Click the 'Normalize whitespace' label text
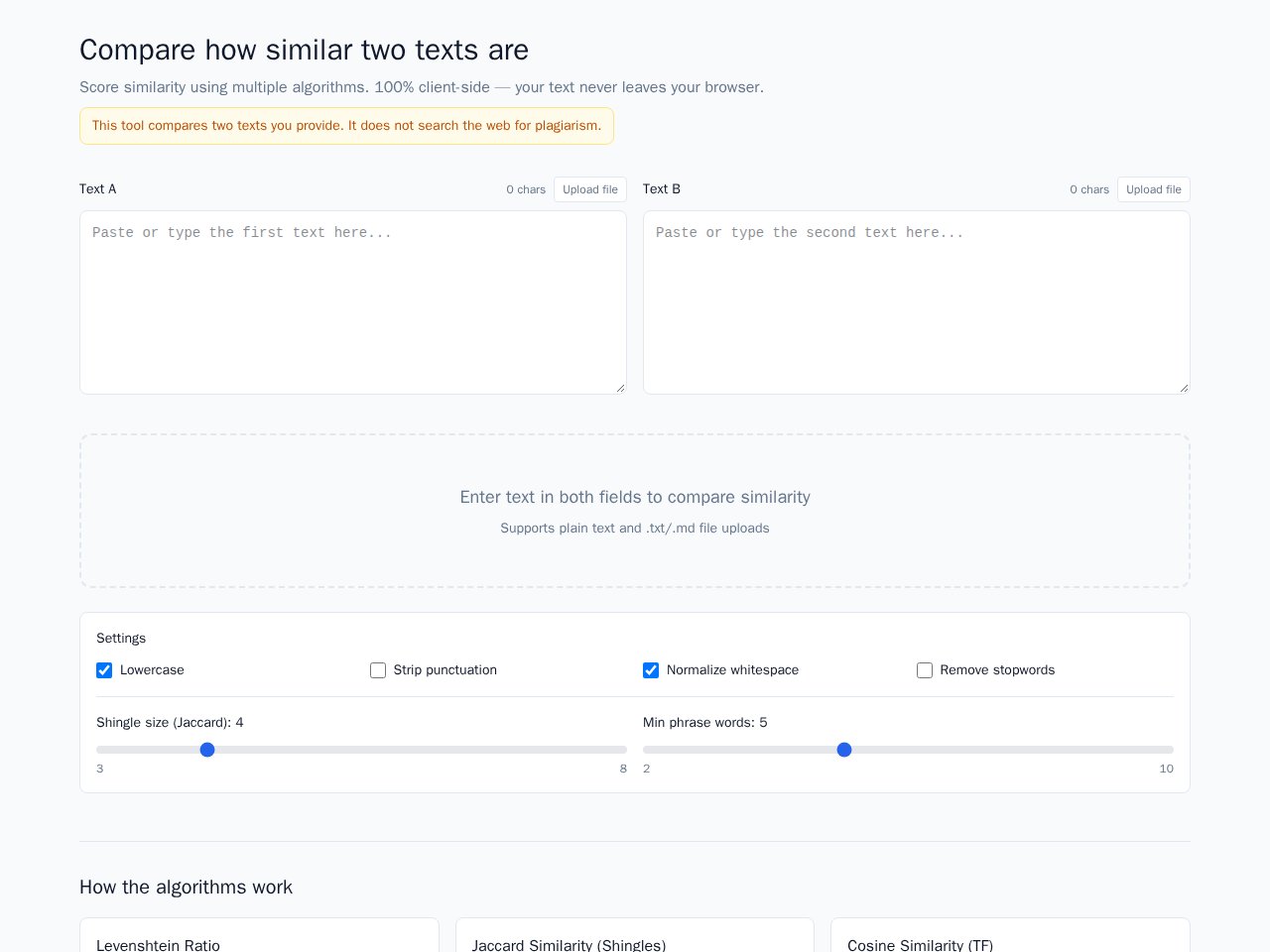 732,670
